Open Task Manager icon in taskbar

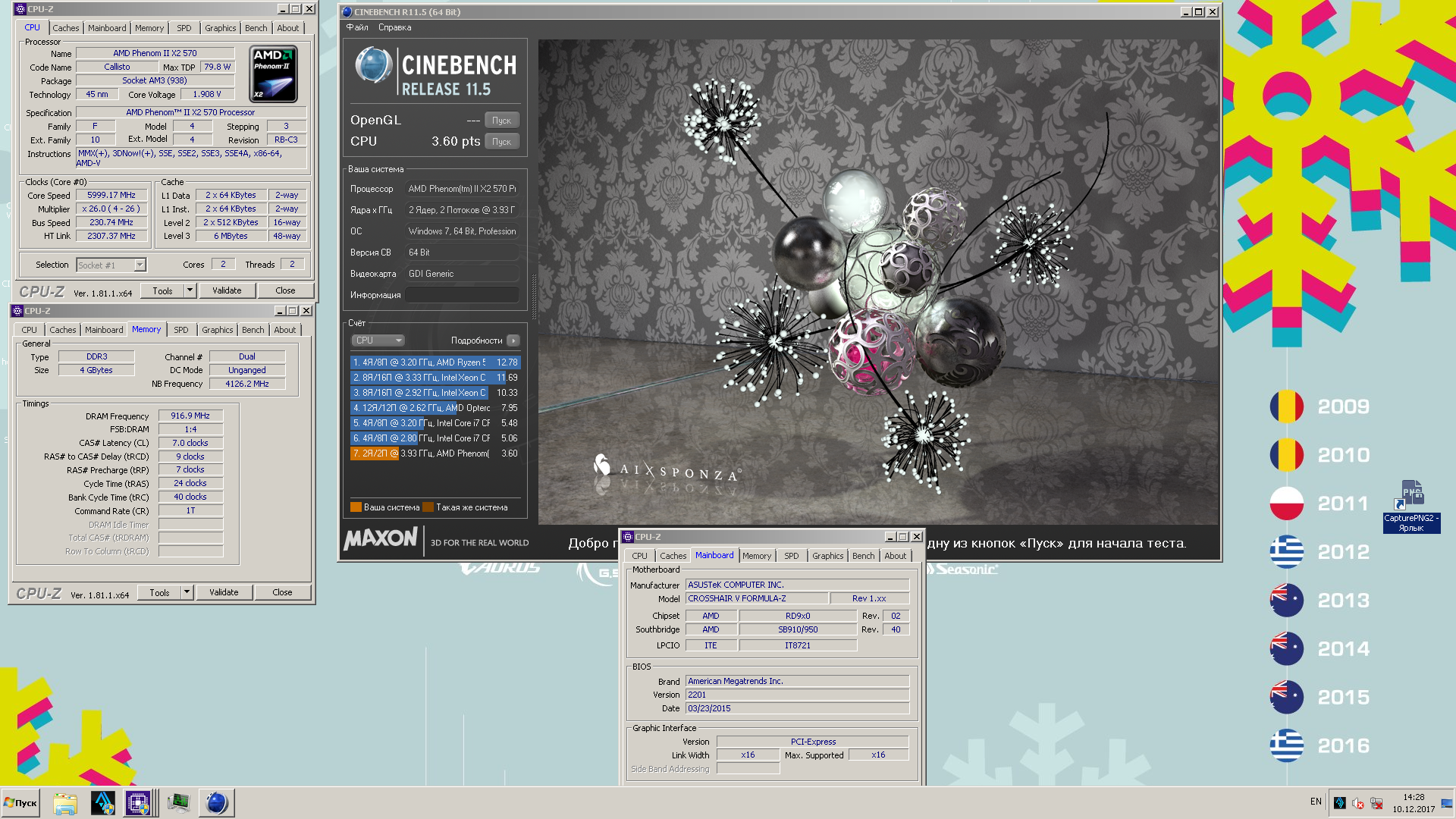178,803
